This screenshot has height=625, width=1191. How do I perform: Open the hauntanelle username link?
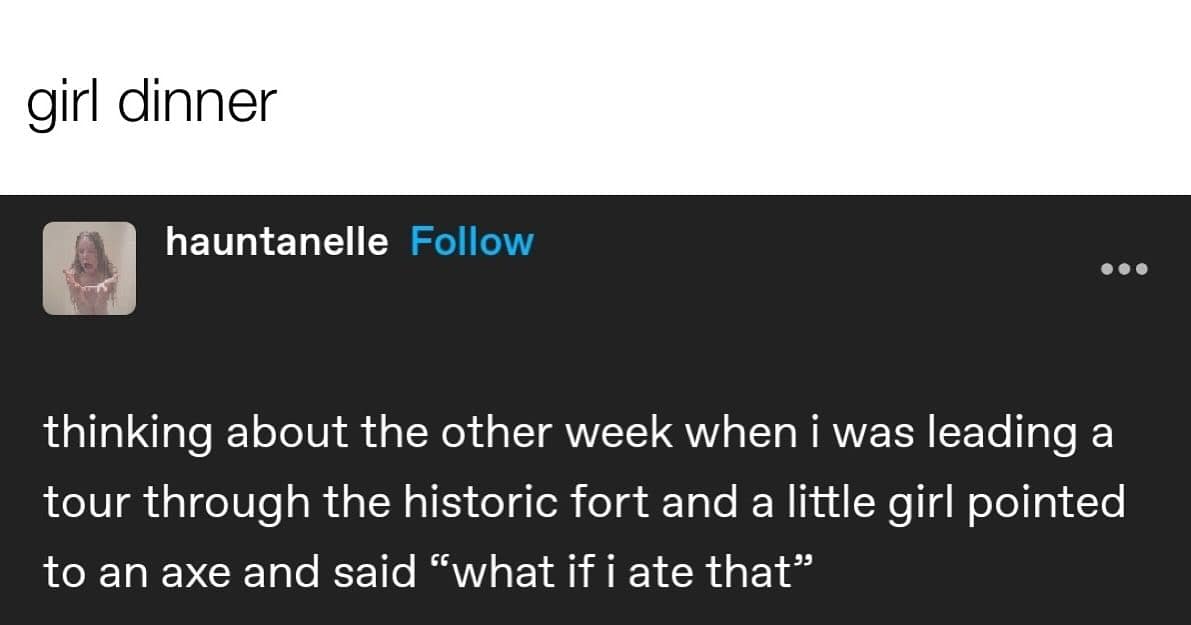(276, 242)
